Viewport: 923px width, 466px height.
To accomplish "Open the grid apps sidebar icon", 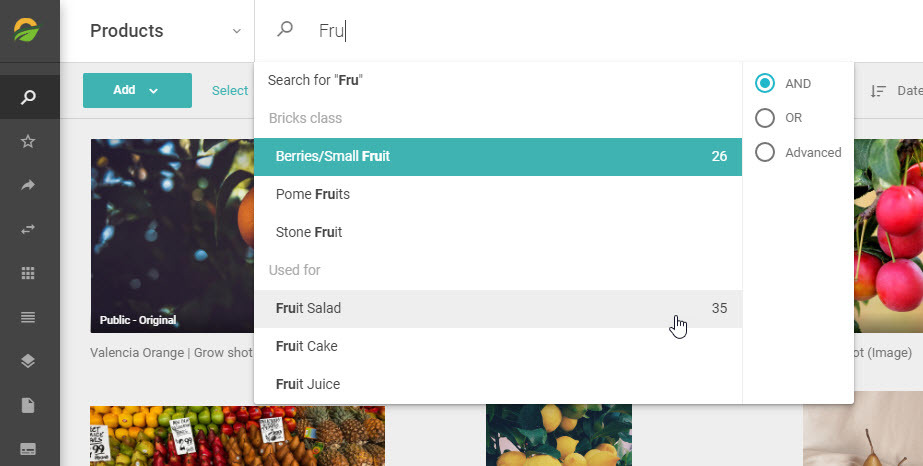I will coord(28,273).
